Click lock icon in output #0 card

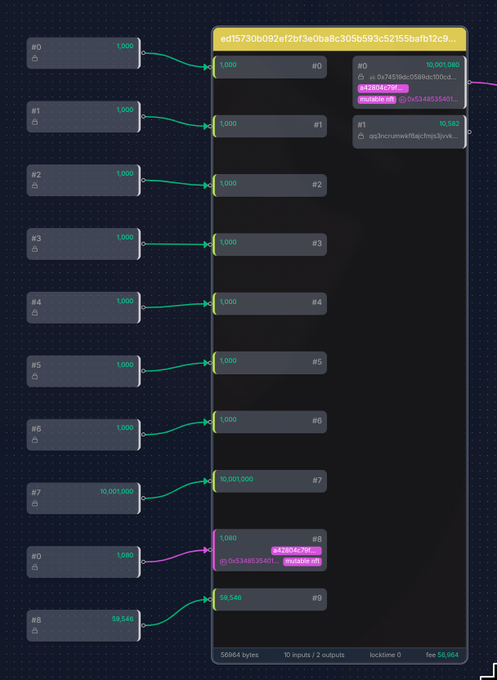361,77
